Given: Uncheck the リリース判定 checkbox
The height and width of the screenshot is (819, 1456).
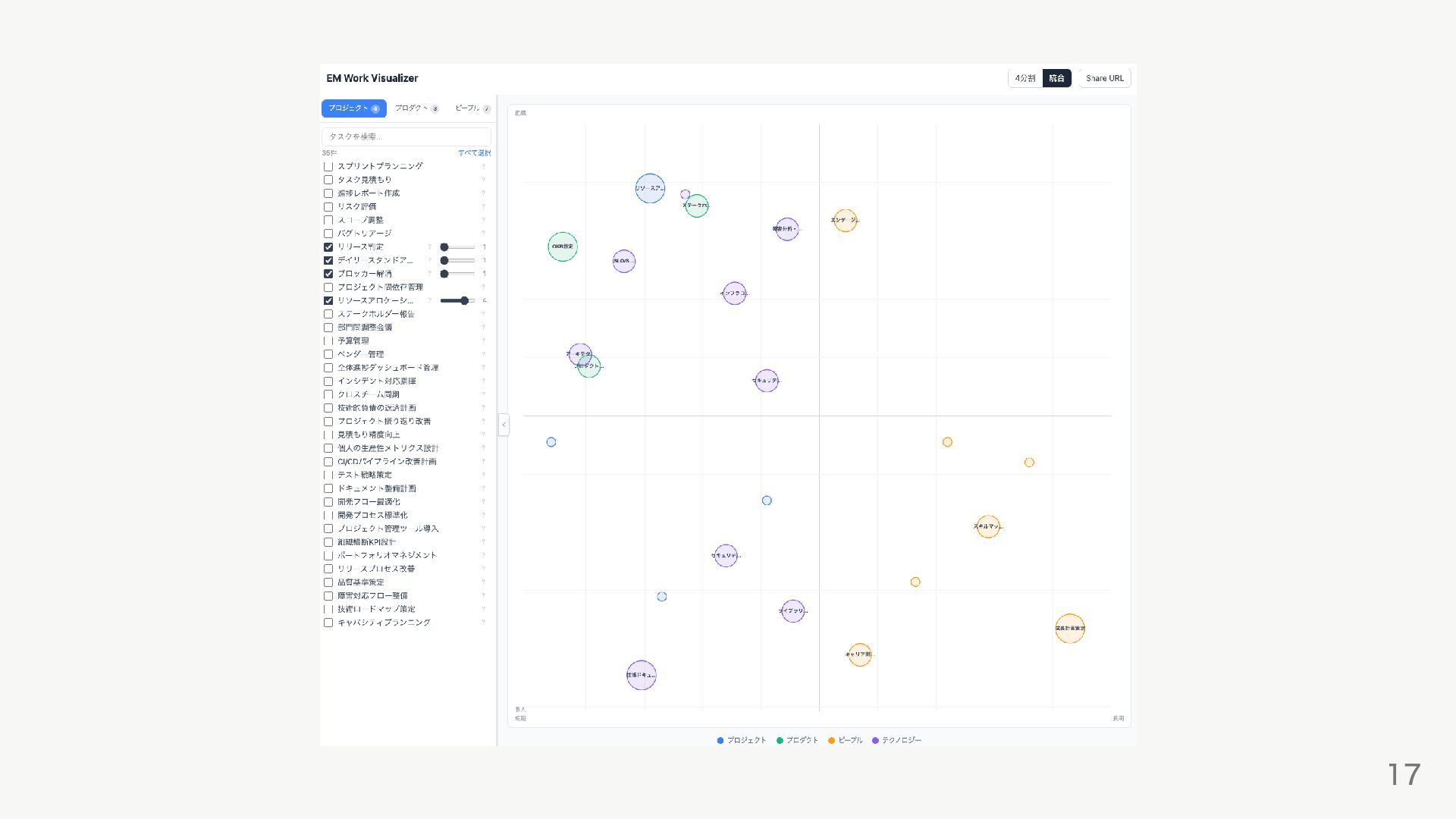Looking at the screenshot, I should coord(328,247).
